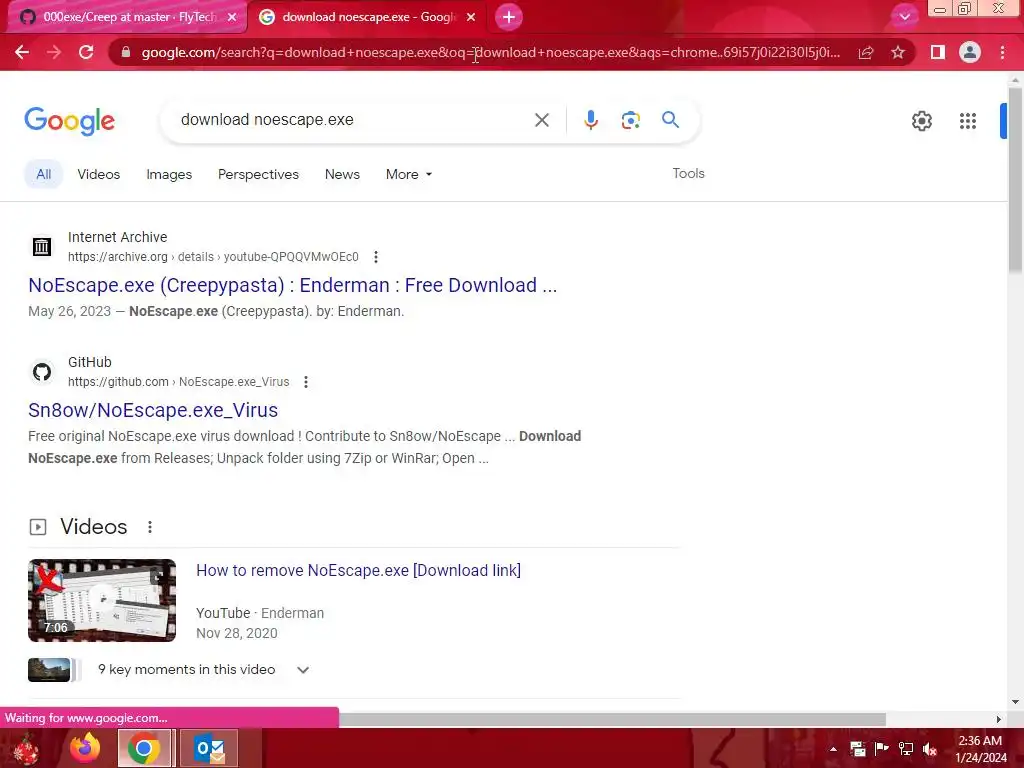
Task: Click the github.com NoEscape.exe_Virus breadcrumb
Action: tap(178, 381)
